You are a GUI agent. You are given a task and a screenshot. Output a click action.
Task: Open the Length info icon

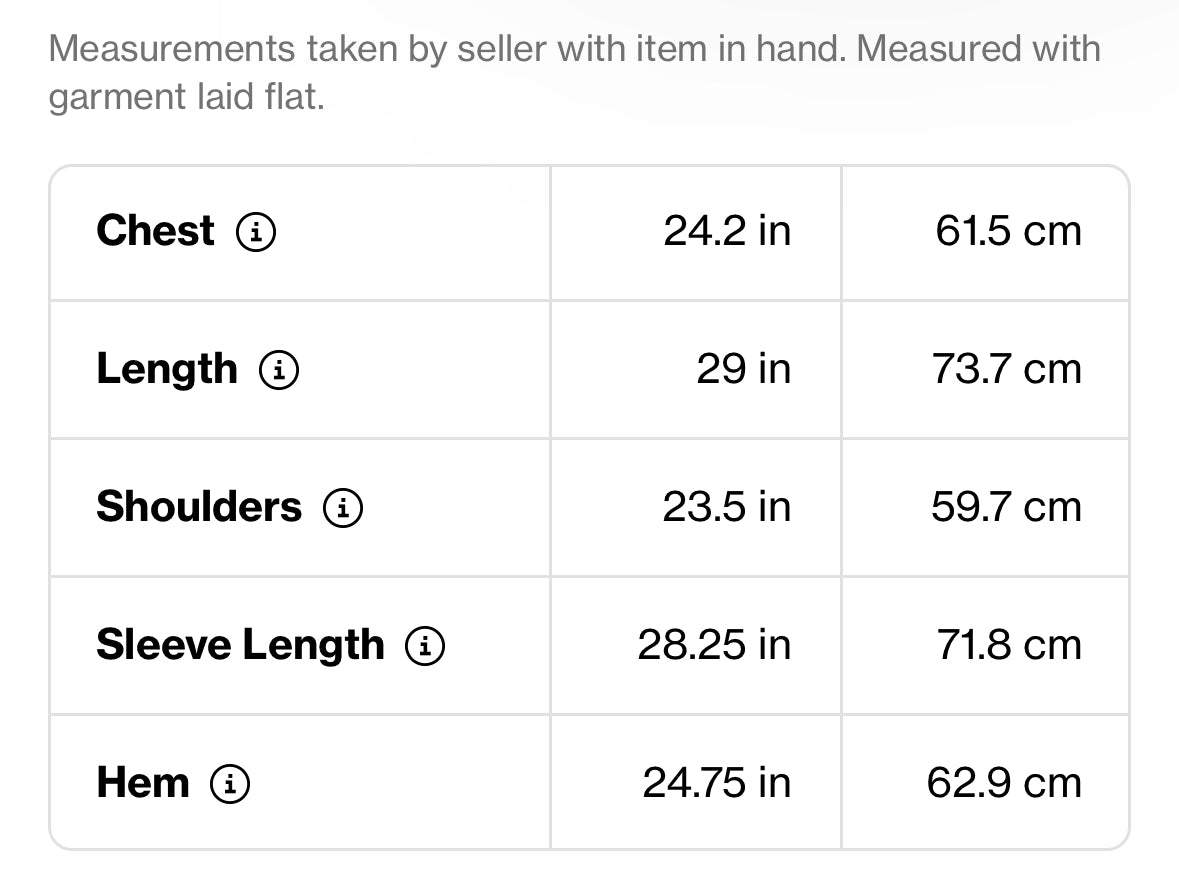[279, 370]
